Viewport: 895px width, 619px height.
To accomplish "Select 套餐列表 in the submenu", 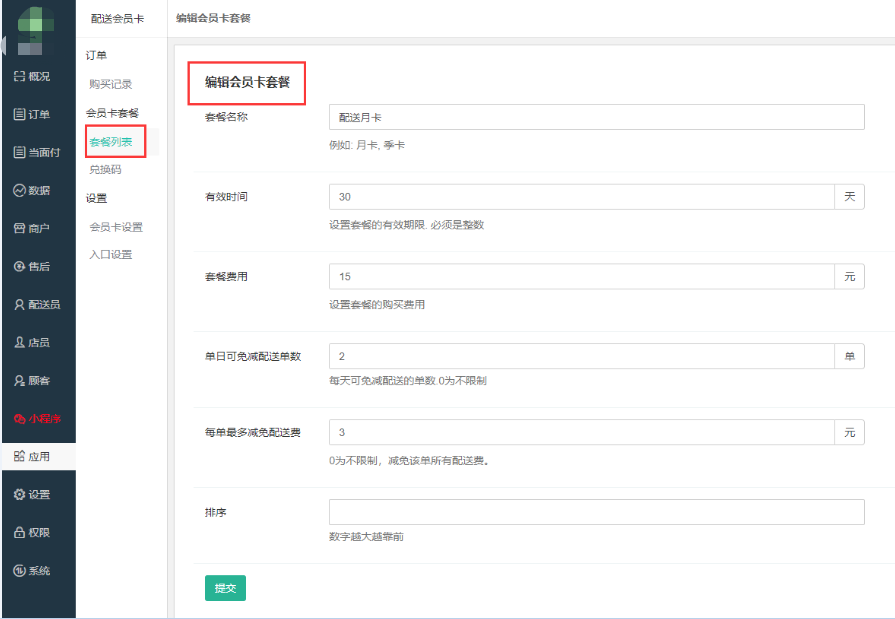I will [x=111, y=142].
